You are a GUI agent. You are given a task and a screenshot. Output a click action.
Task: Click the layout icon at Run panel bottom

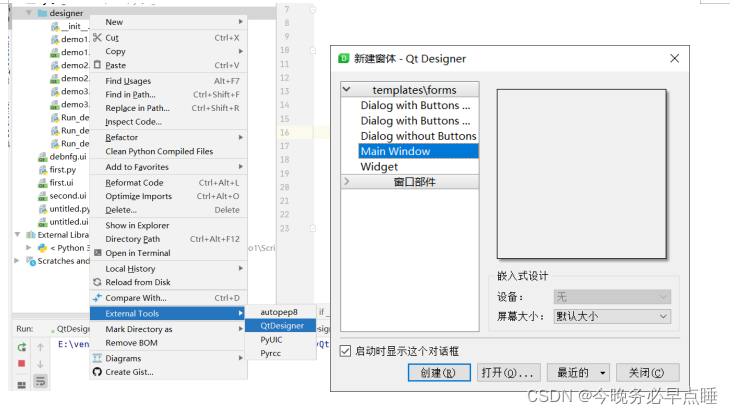22,385
